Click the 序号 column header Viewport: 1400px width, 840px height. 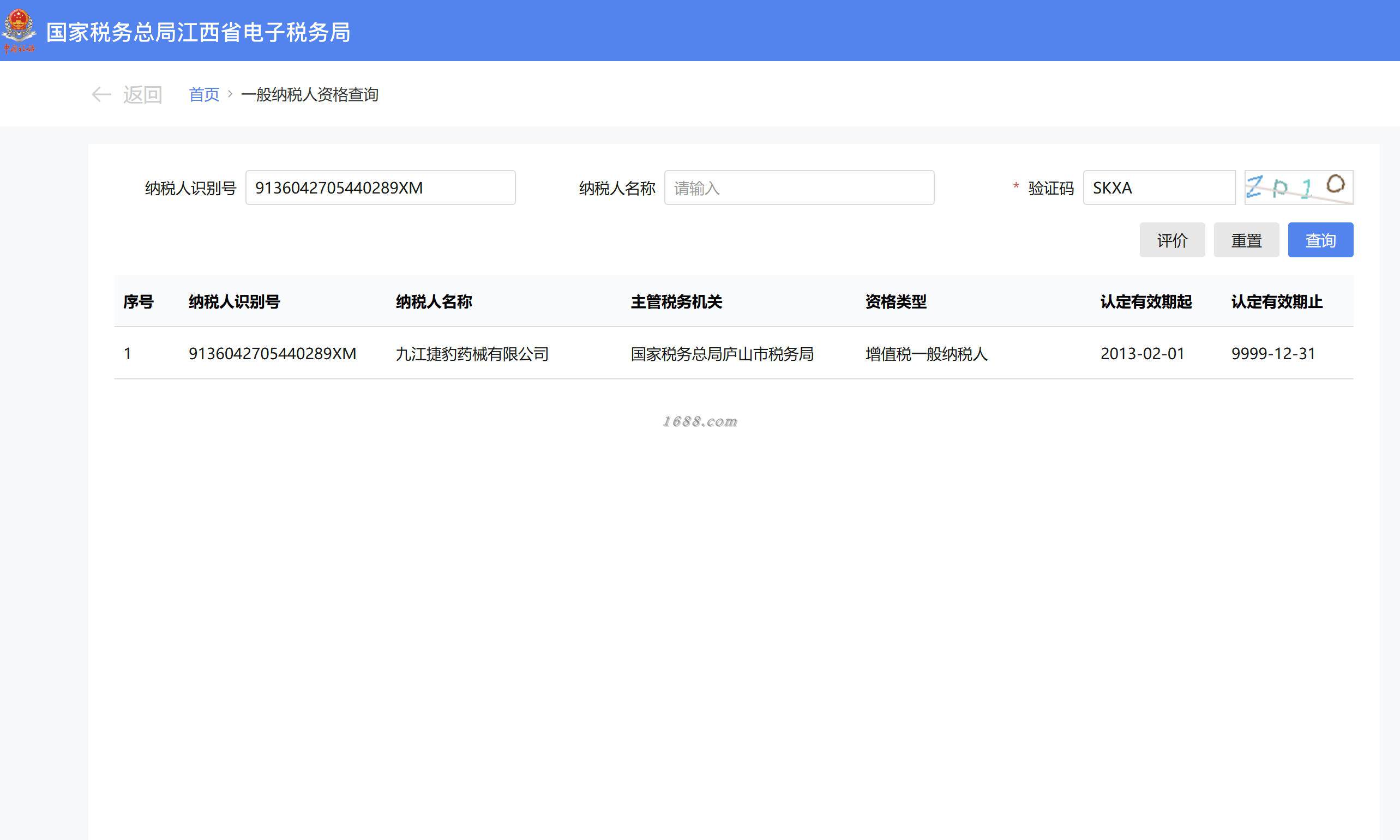pos(138,301)
